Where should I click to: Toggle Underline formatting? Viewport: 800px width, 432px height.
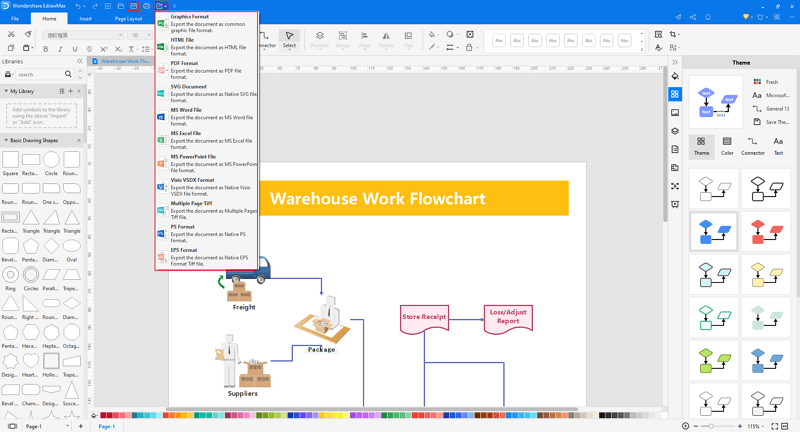75,49
